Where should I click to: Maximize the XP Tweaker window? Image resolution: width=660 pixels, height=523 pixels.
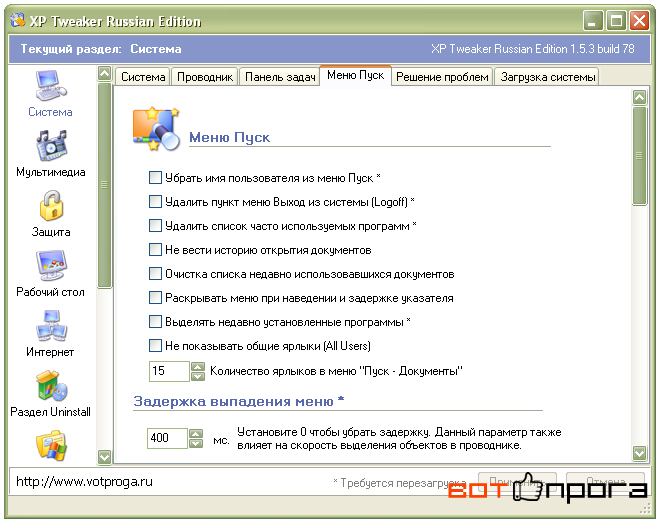pos(616,21)
